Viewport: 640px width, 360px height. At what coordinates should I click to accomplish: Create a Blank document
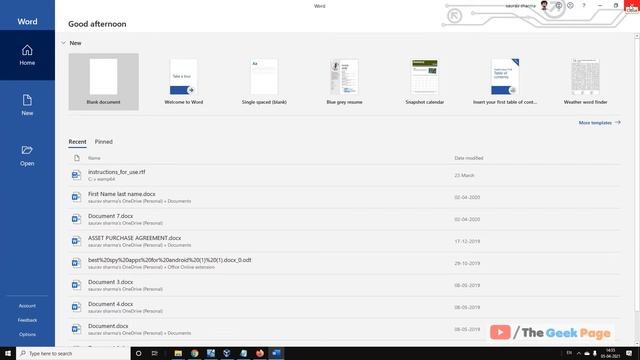point(104,82)
